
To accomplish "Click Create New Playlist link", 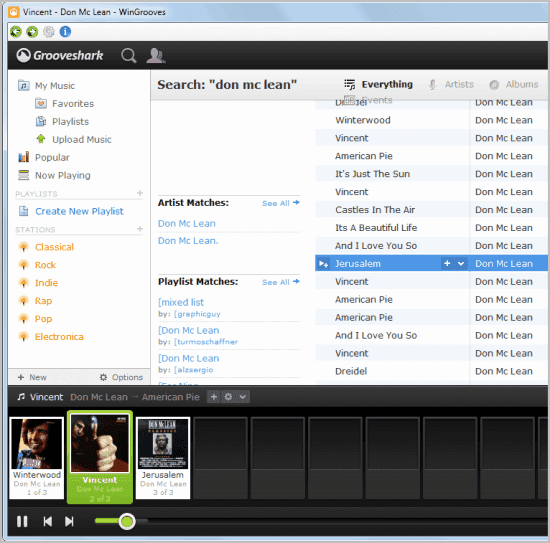I will 79,211.
